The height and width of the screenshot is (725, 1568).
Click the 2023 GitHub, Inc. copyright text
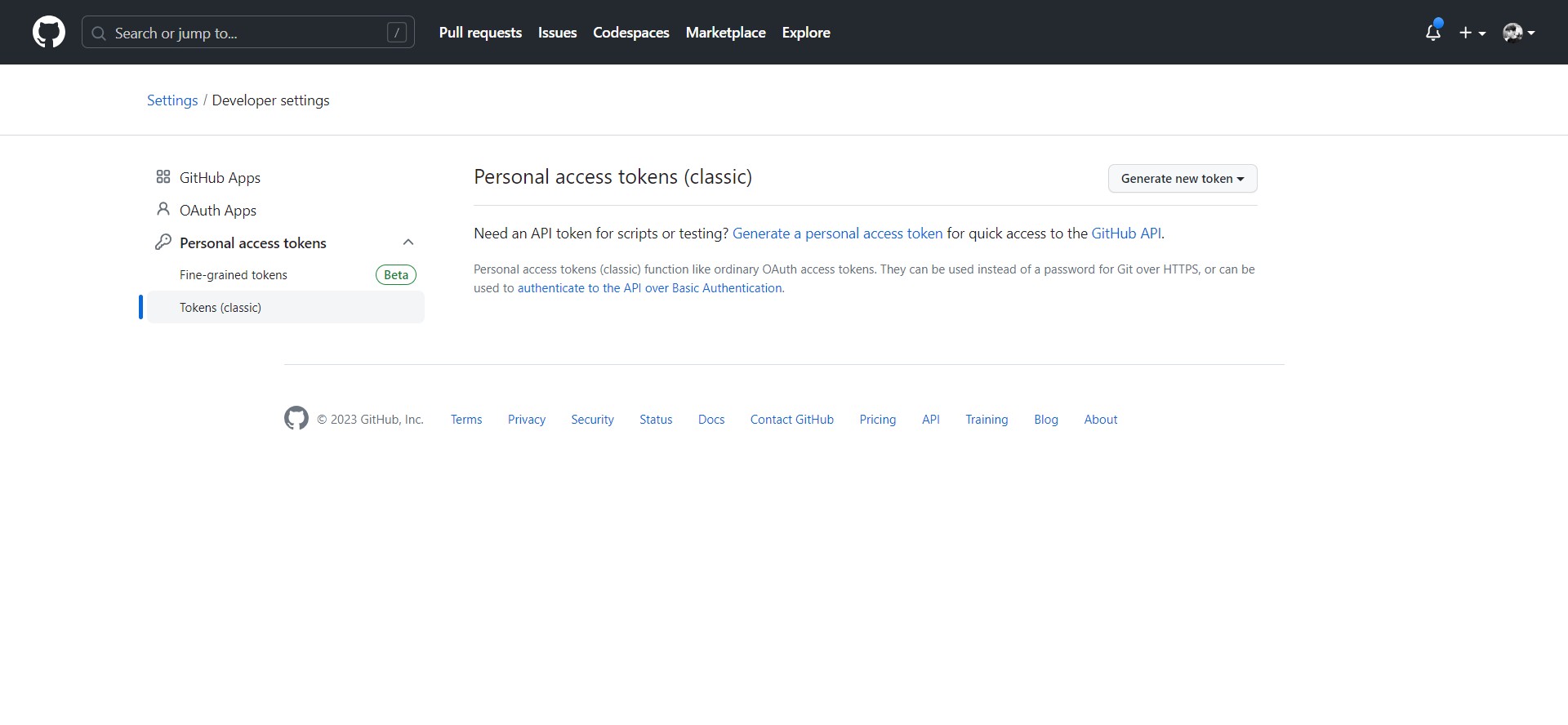pos(370,420)
